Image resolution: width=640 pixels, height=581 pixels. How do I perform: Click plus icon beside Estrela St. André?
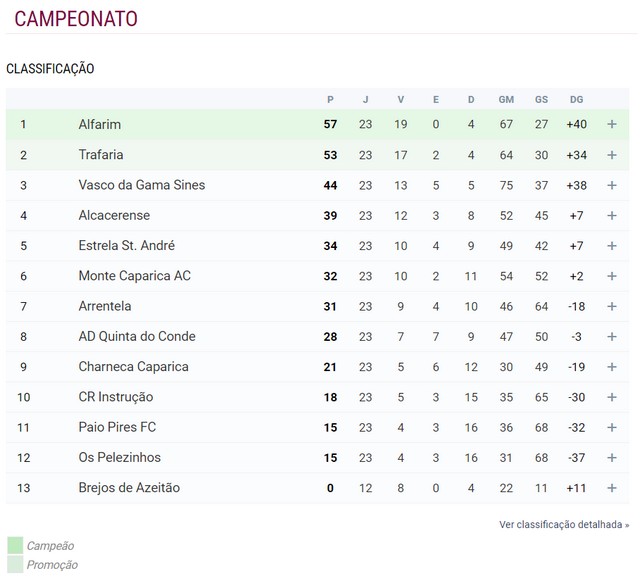tap(611, 245)
